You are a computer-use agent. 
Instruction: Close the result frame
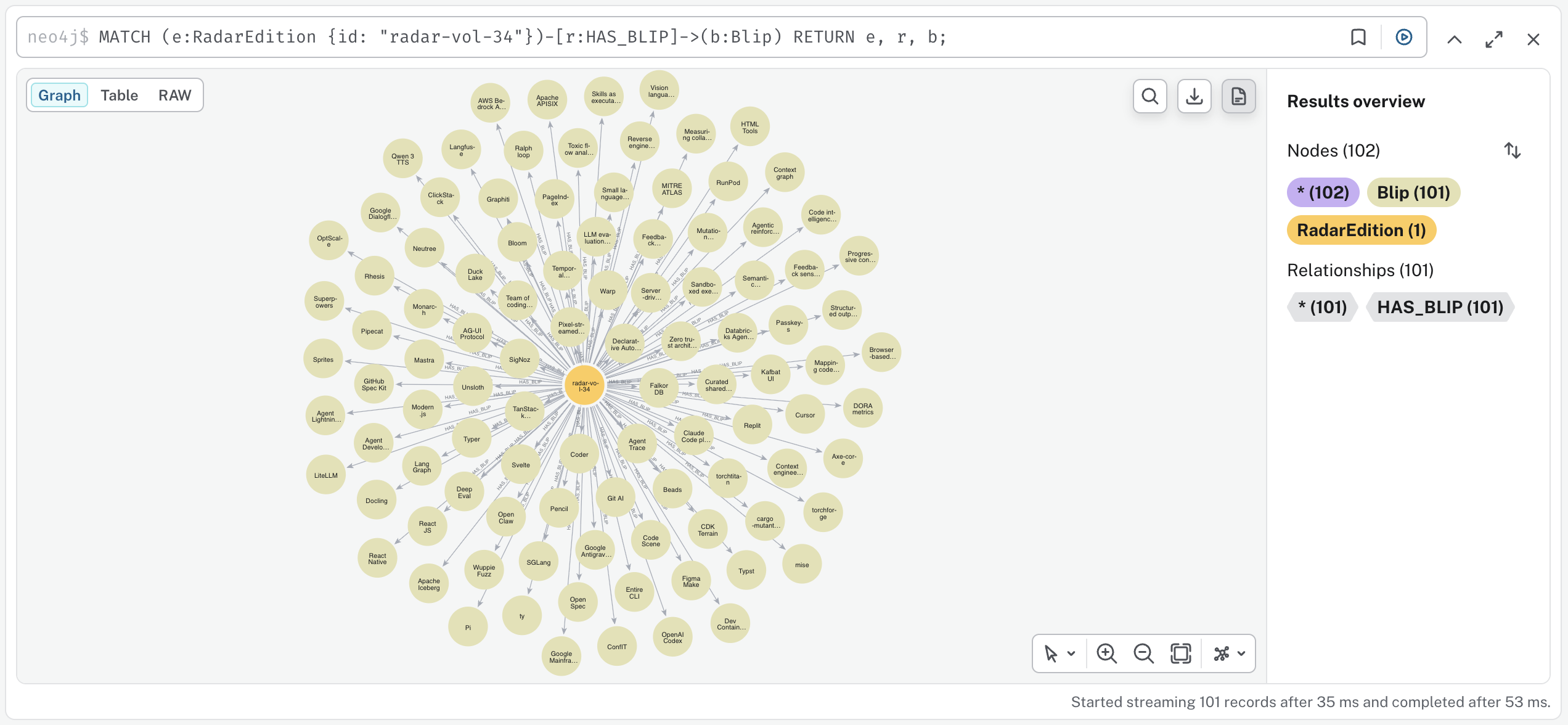(1533, 39)
